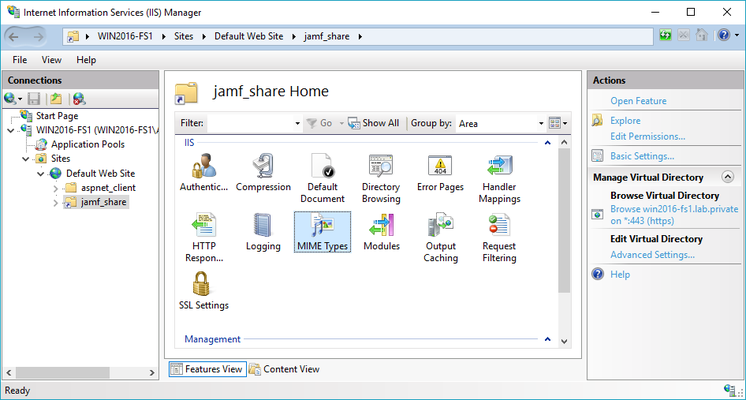Click the Home icon in address bar
Viewport: 746px width, 400px height.
pos(701,35)
